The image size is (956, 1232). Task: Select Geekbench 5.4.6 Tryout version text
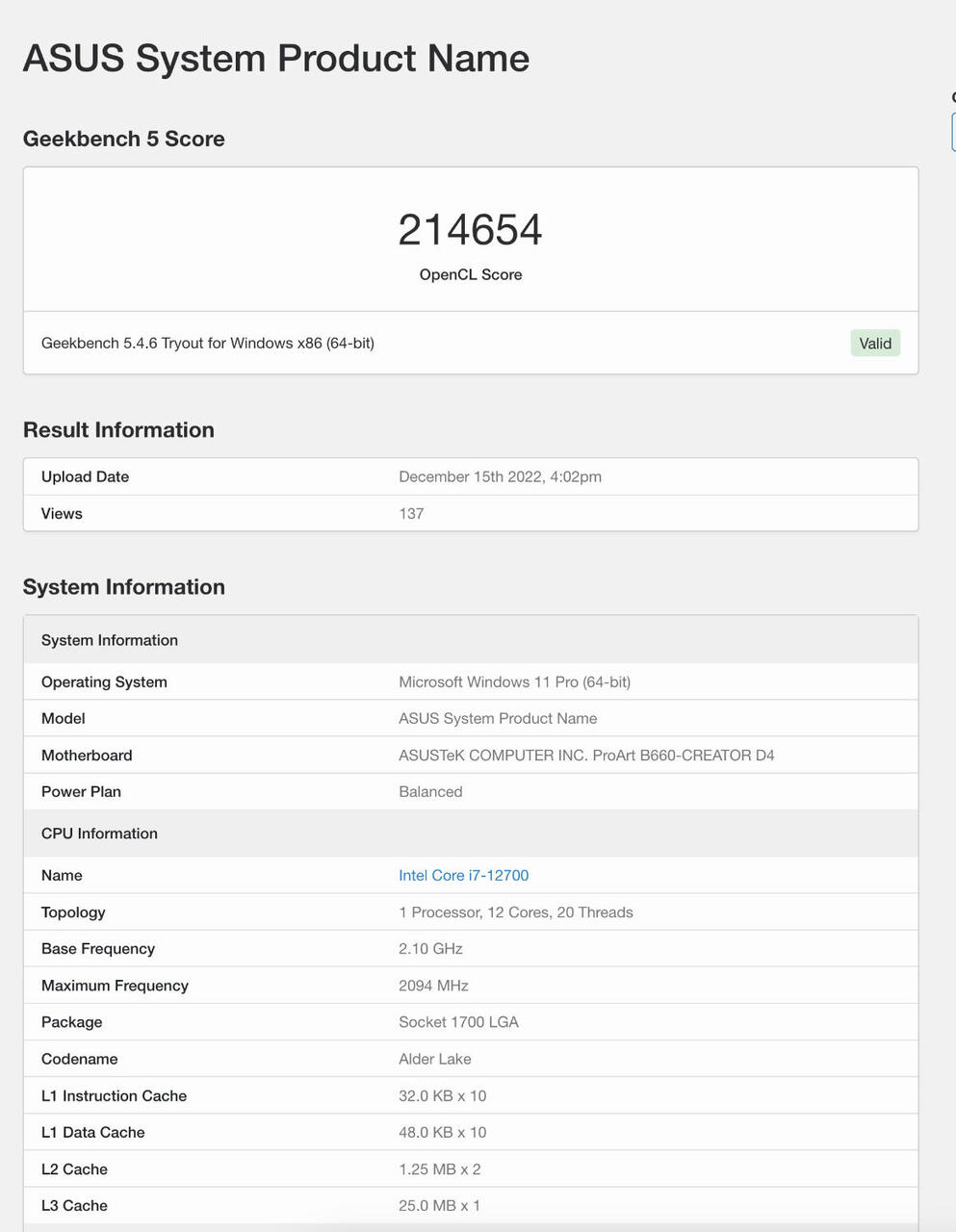[208, 343]
